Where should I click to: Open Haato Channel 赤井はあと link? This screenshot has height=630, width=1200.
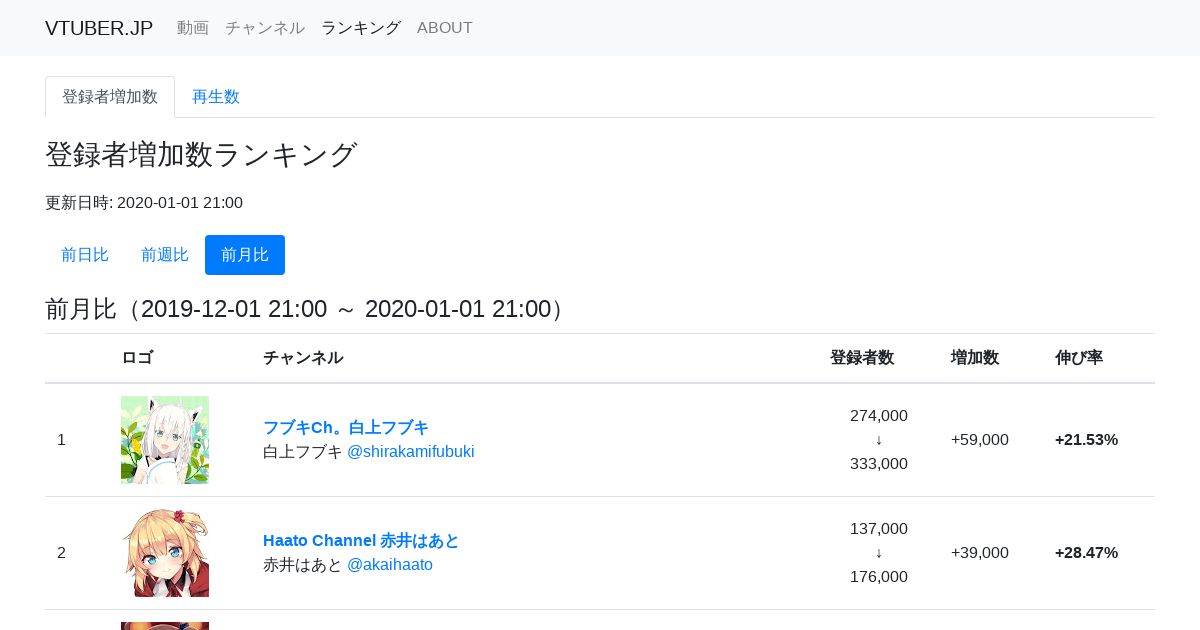[361, 541]
